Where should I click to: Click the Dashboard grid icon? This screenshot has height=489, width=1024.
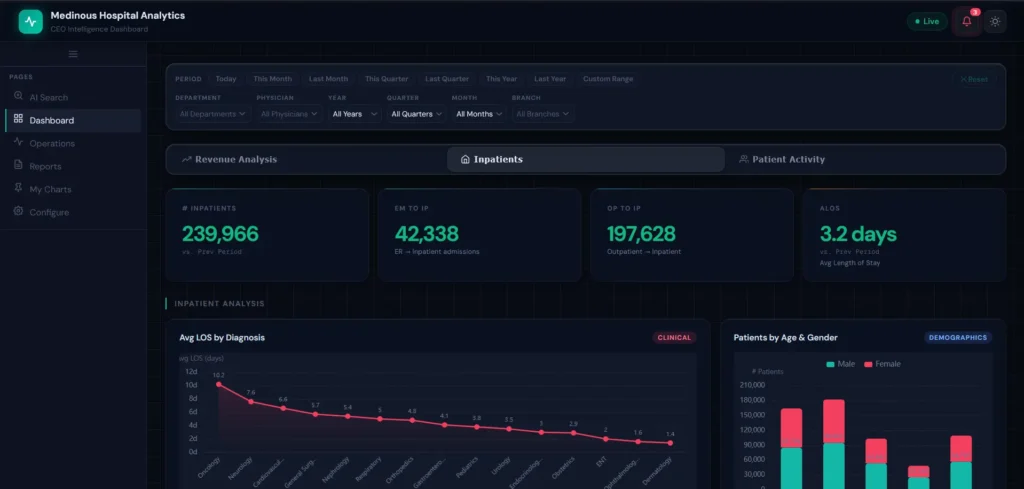point(18,119)
